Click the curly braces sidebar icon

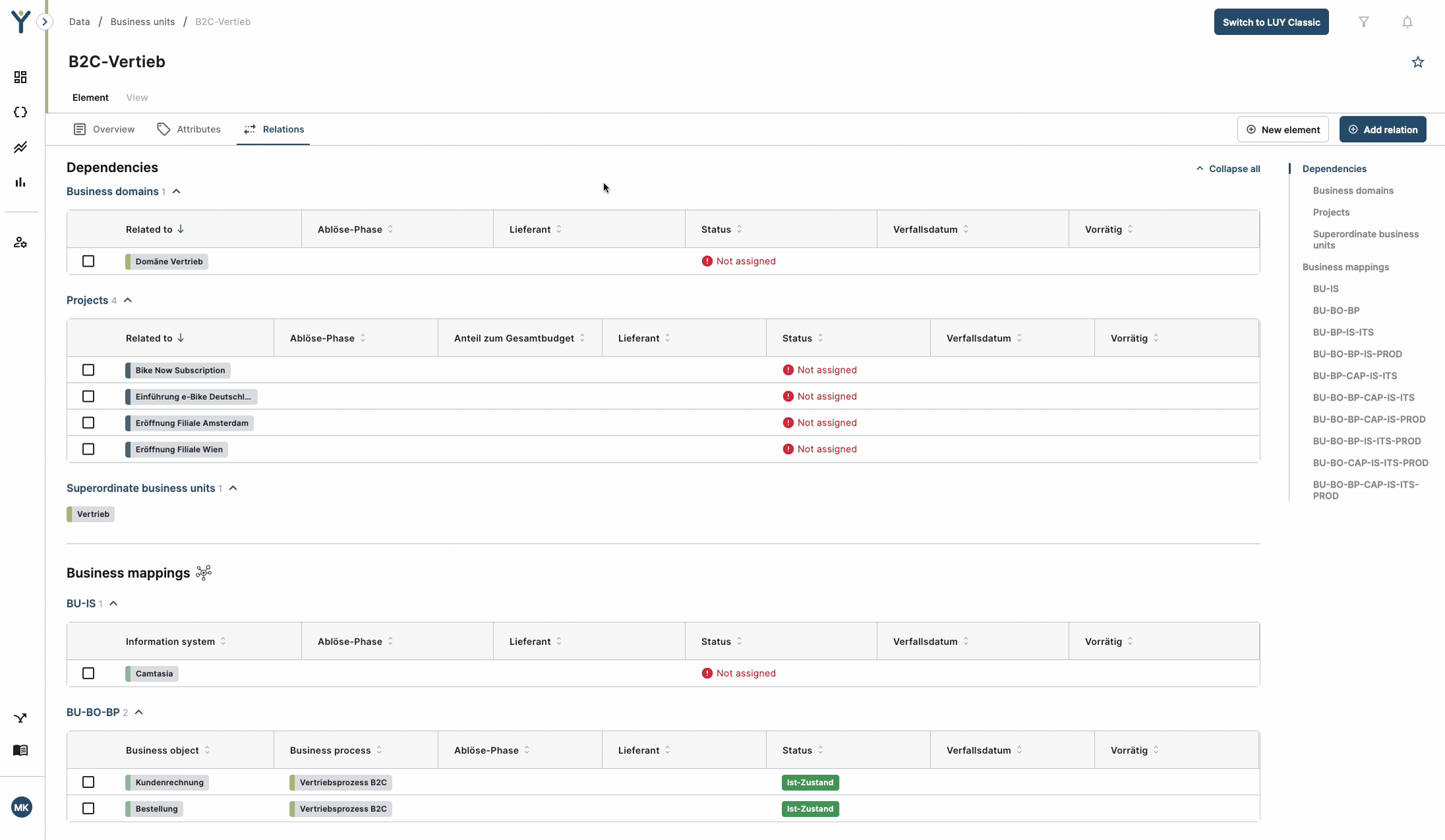(20, 112)
